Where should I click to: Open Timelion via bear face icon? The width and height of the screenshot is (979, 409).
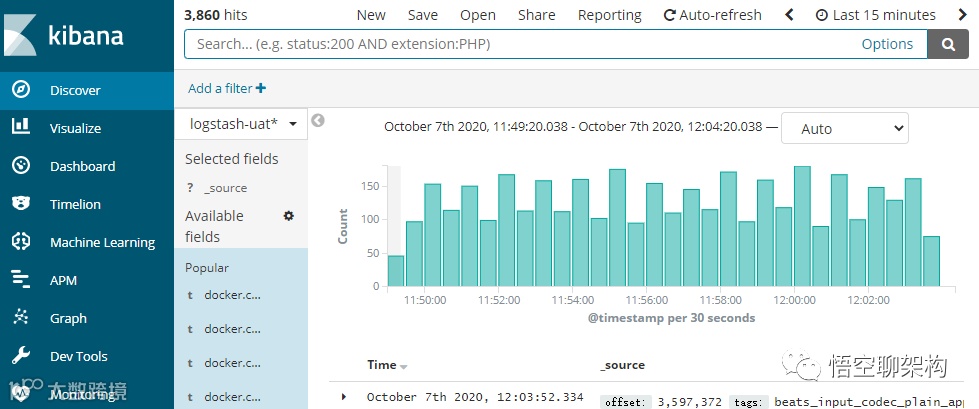[21, 204]
